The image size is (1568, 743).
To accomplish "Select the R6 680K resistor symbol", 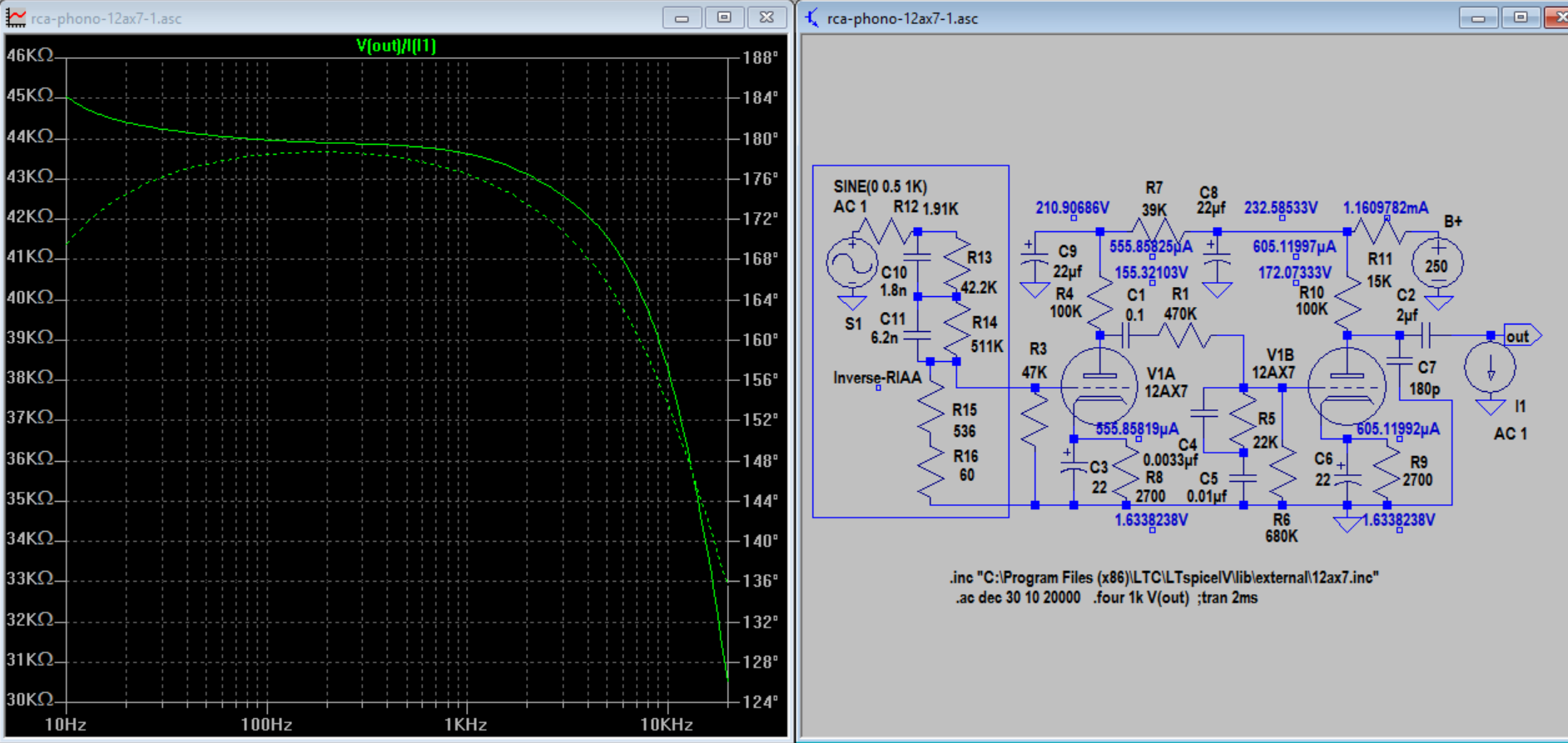I will coord(1283,473).
